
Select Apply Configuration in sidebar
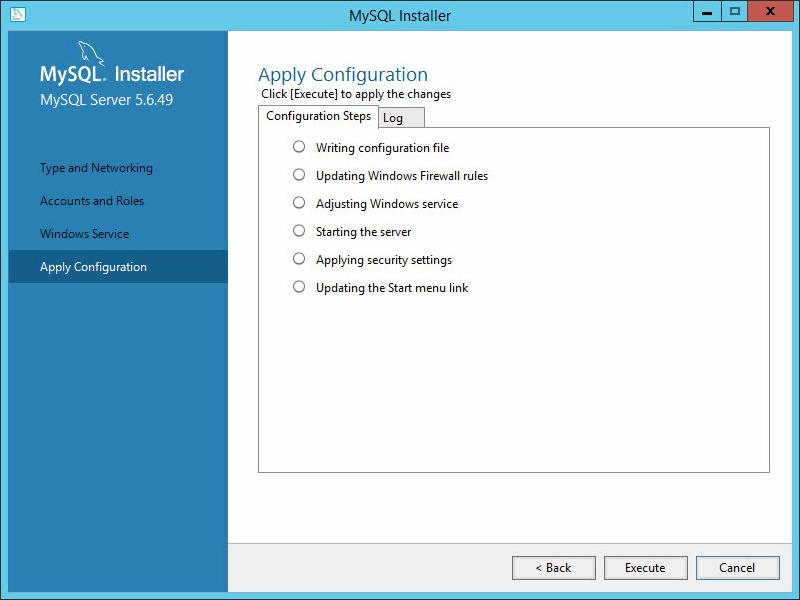(118, 266)
